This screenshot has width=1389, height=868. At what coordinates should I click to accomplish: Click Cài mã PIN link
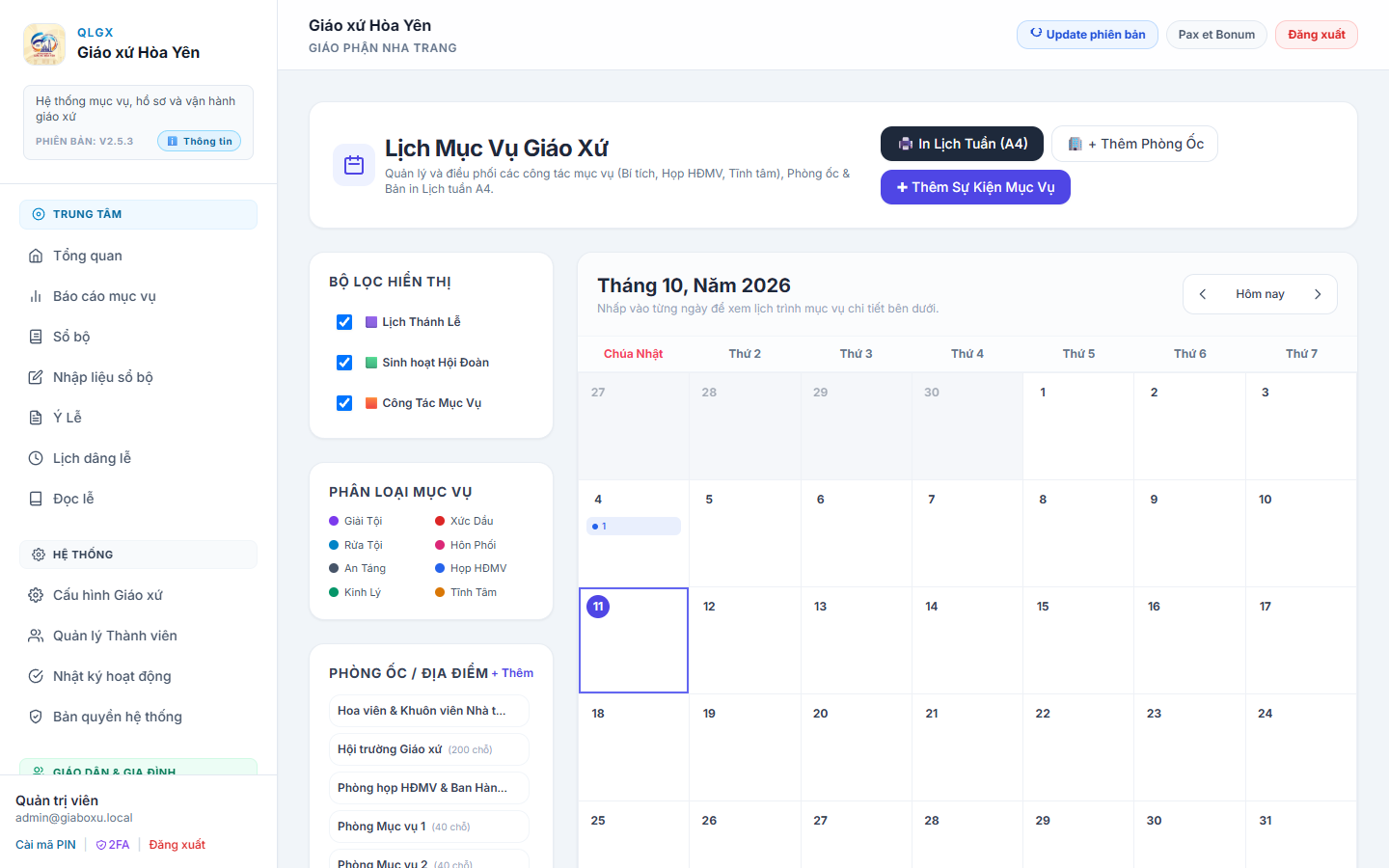click(45, 845)
